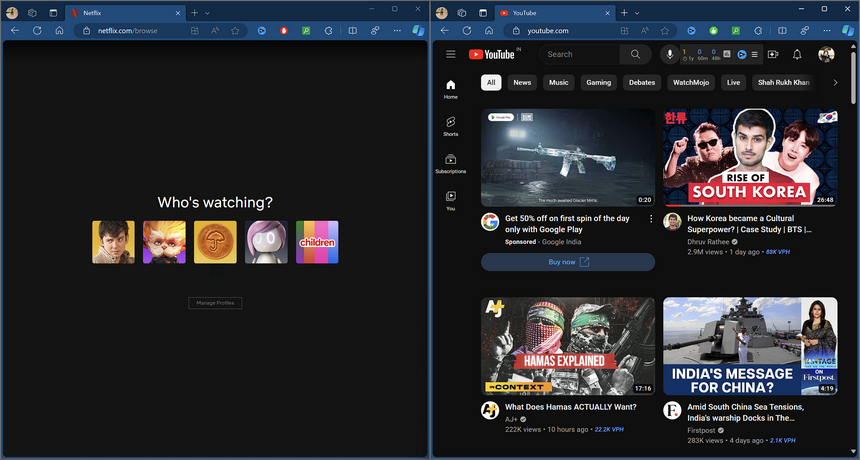Viewport: 860px width, 460px height.
Task: Open YouTube notifications bell
Action: (x=797, y=54)
